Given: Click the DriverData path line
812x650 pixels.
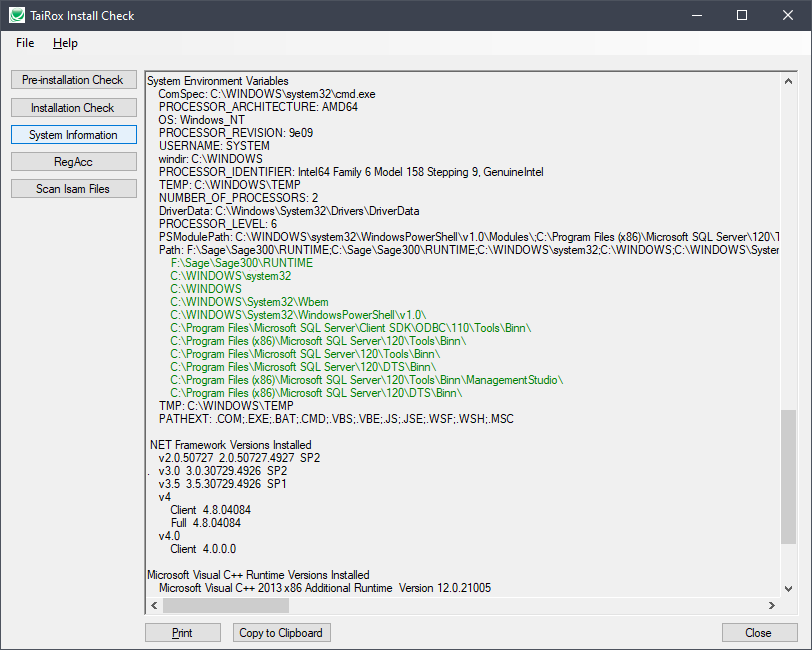Looking at the screenshot, I should coord(289,211).
